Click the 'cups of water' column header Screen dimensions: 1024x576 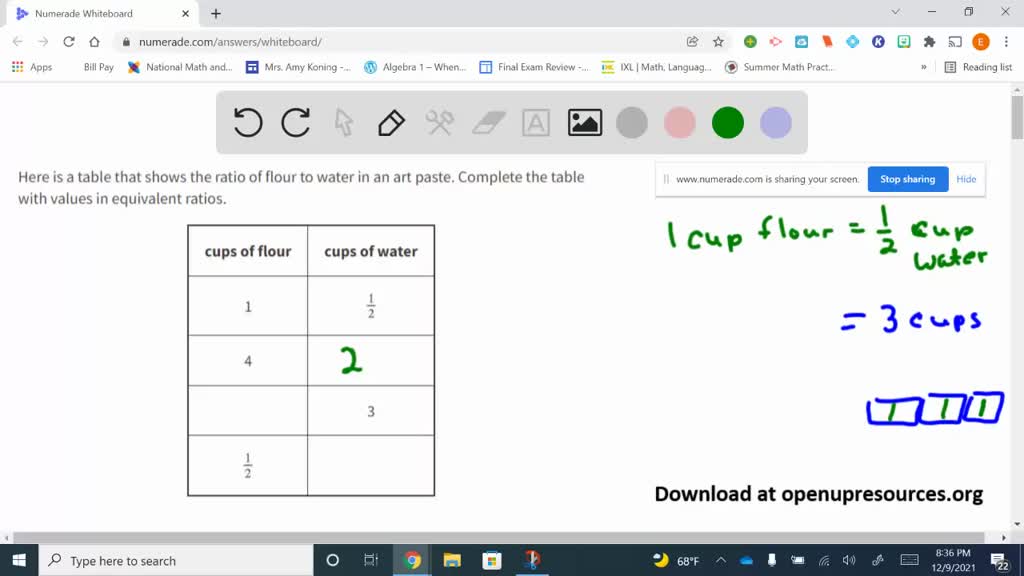pos(370,251)
